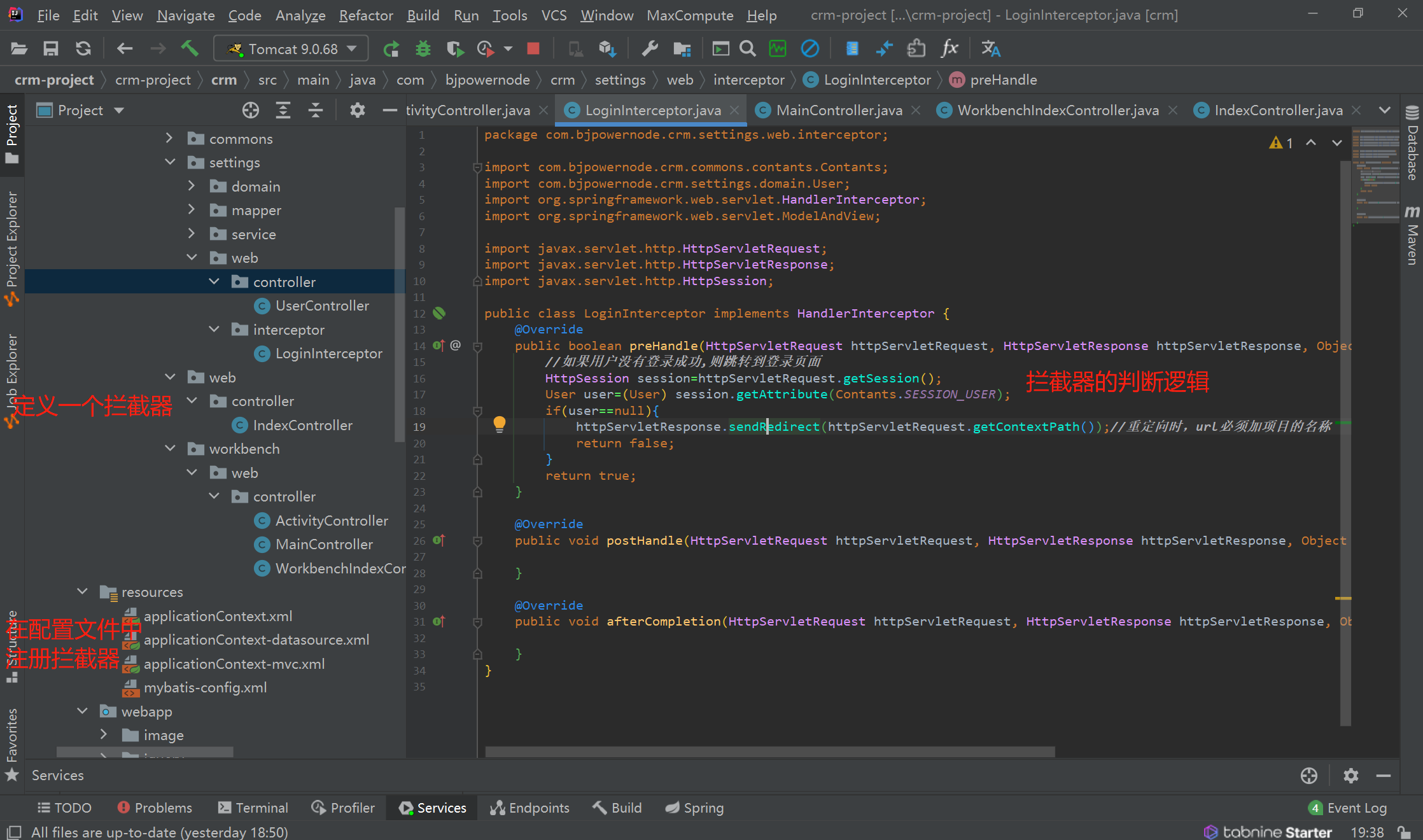Image resolution: width=1423 pixels, height=840 pixels.
Task: Click the Build hammer icon
Action: pyautogui.click(x=190, y=49)
